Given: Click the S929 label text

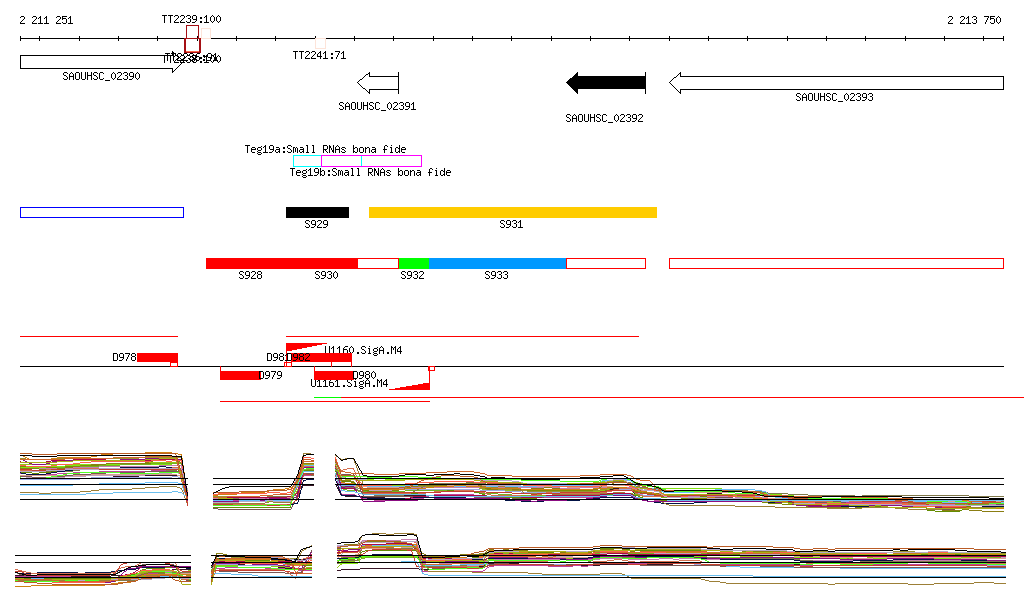Looking at the screenshot, I should (316, 225).
